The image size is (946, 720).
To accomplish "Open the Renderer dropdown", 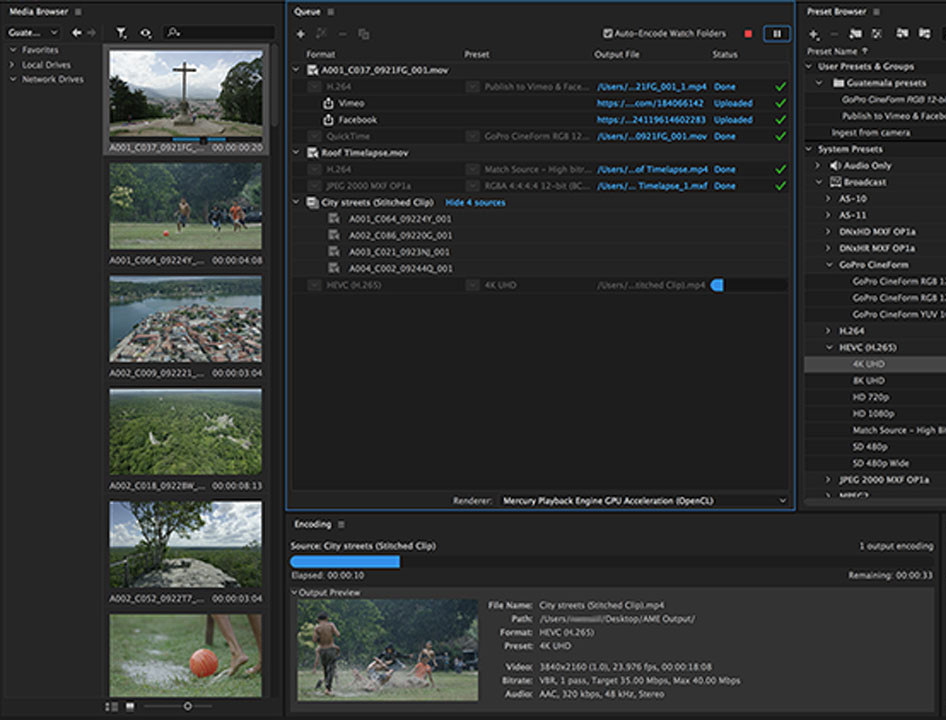I will (x=644, y=500).
